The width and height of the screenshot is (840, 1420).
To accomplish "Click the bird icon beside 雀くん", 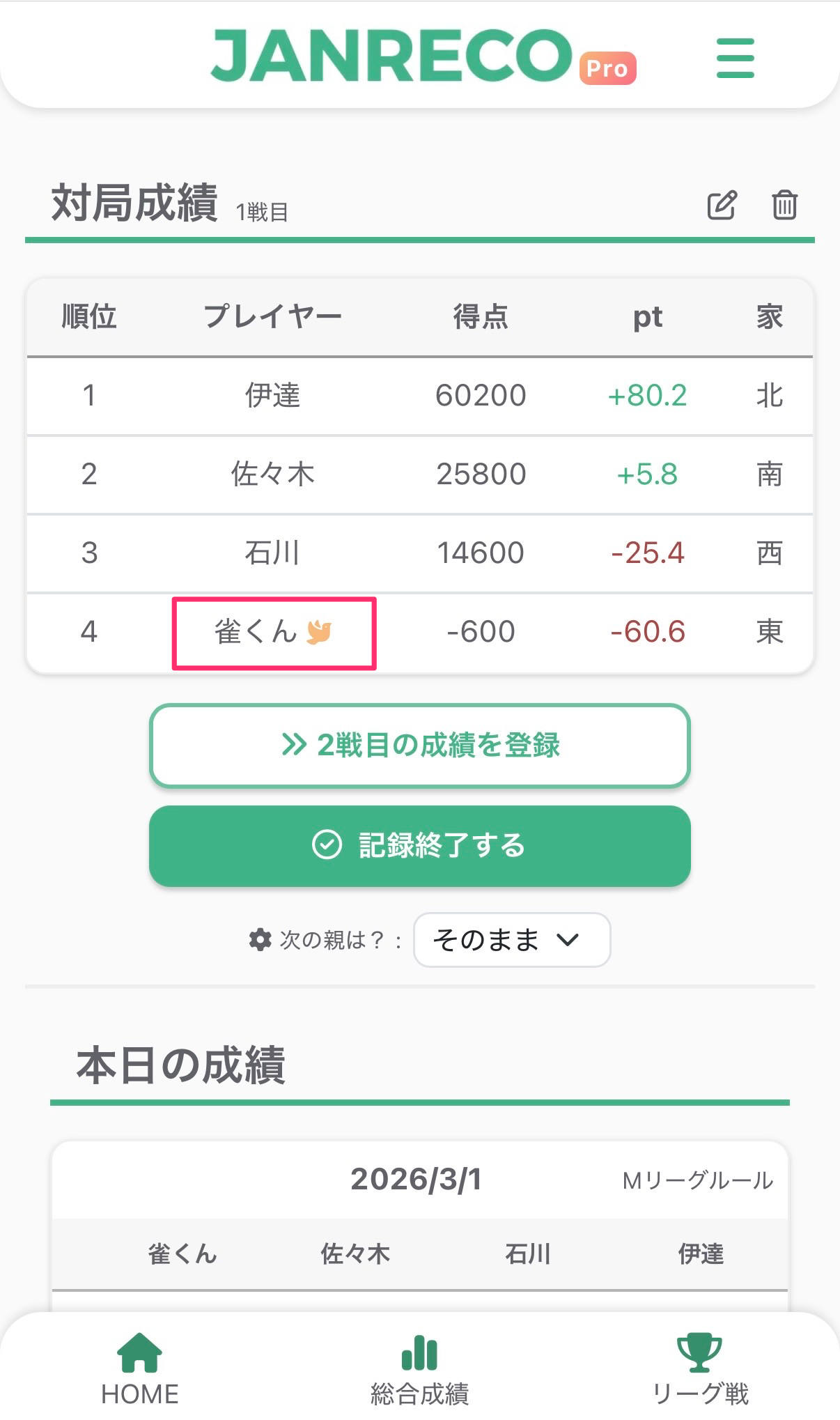I will [319, 632].
